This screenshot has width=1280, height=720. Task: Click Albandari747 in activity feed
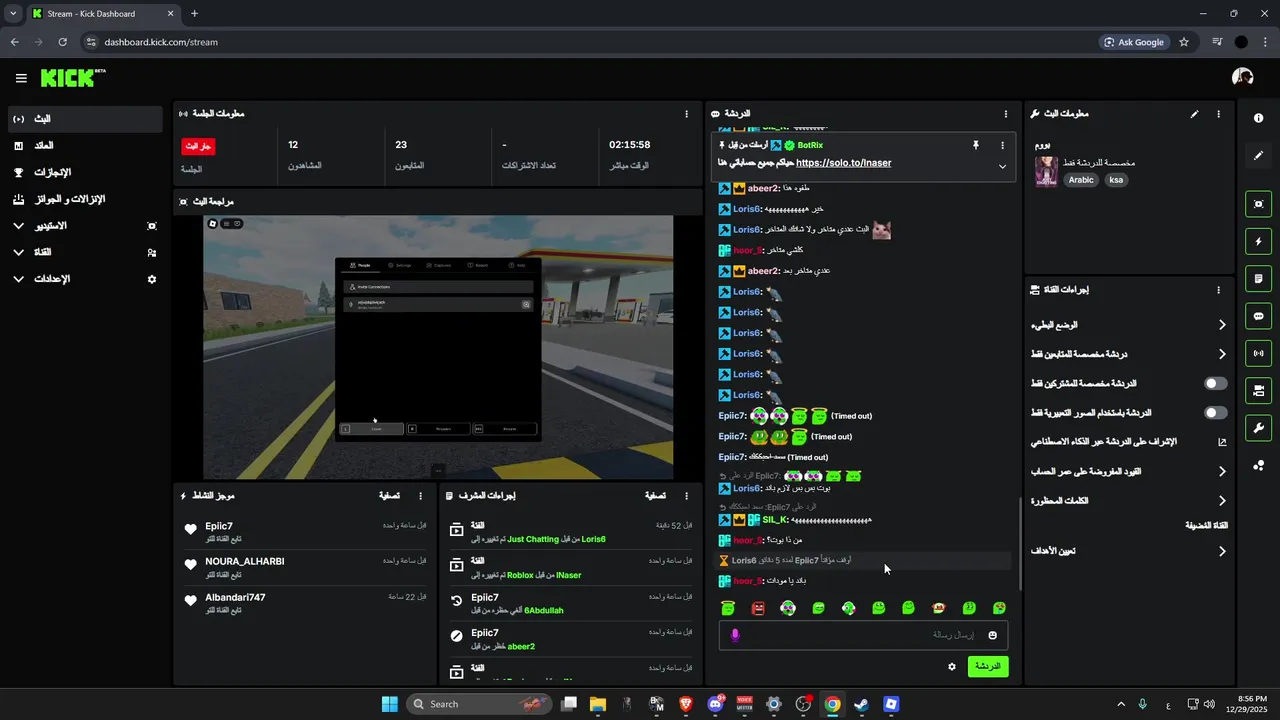[x=235, y=598]
